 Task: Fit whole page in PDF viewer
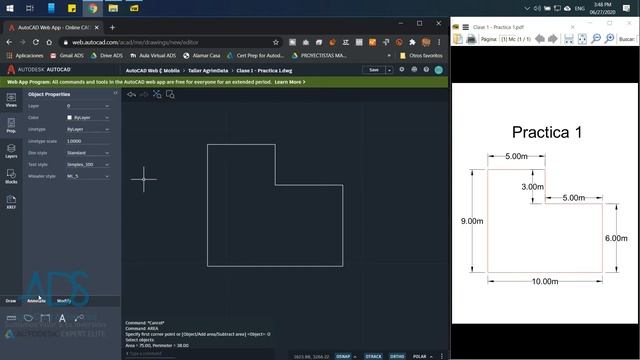coord(582,39)
